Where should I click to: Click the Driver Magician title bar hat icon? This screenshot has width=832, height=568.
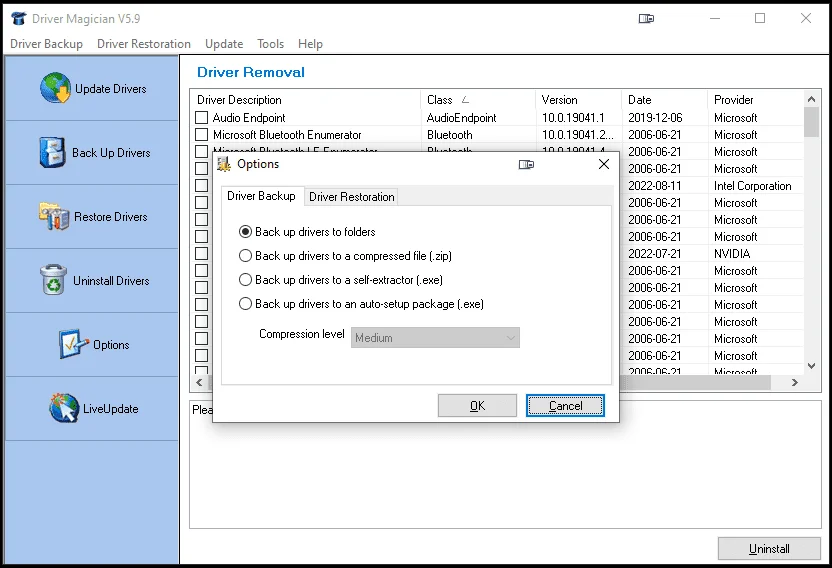[18, 18]
